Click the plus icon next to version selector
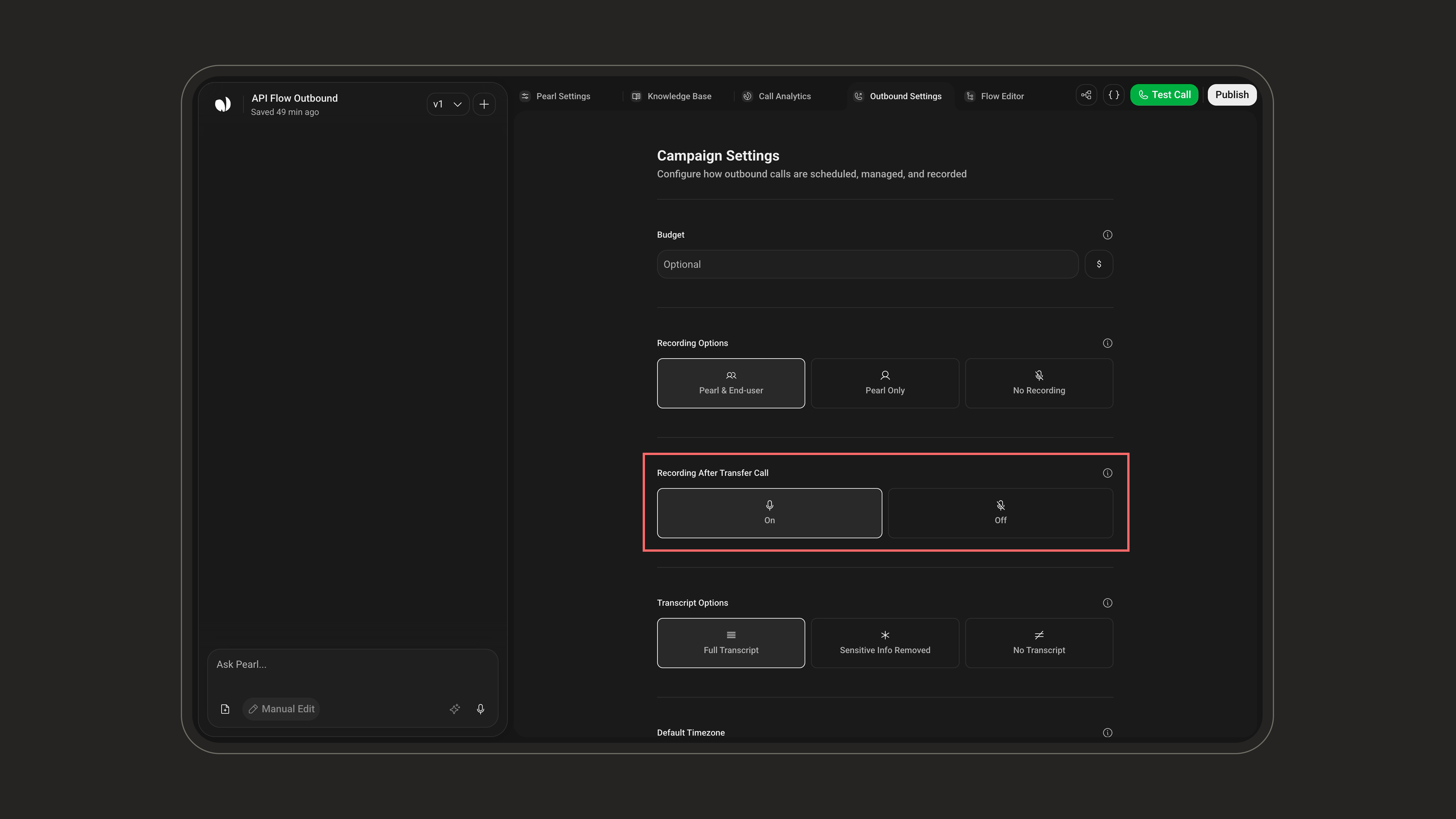Screen dimensions: 1456x819 click(x=484, y=104)
